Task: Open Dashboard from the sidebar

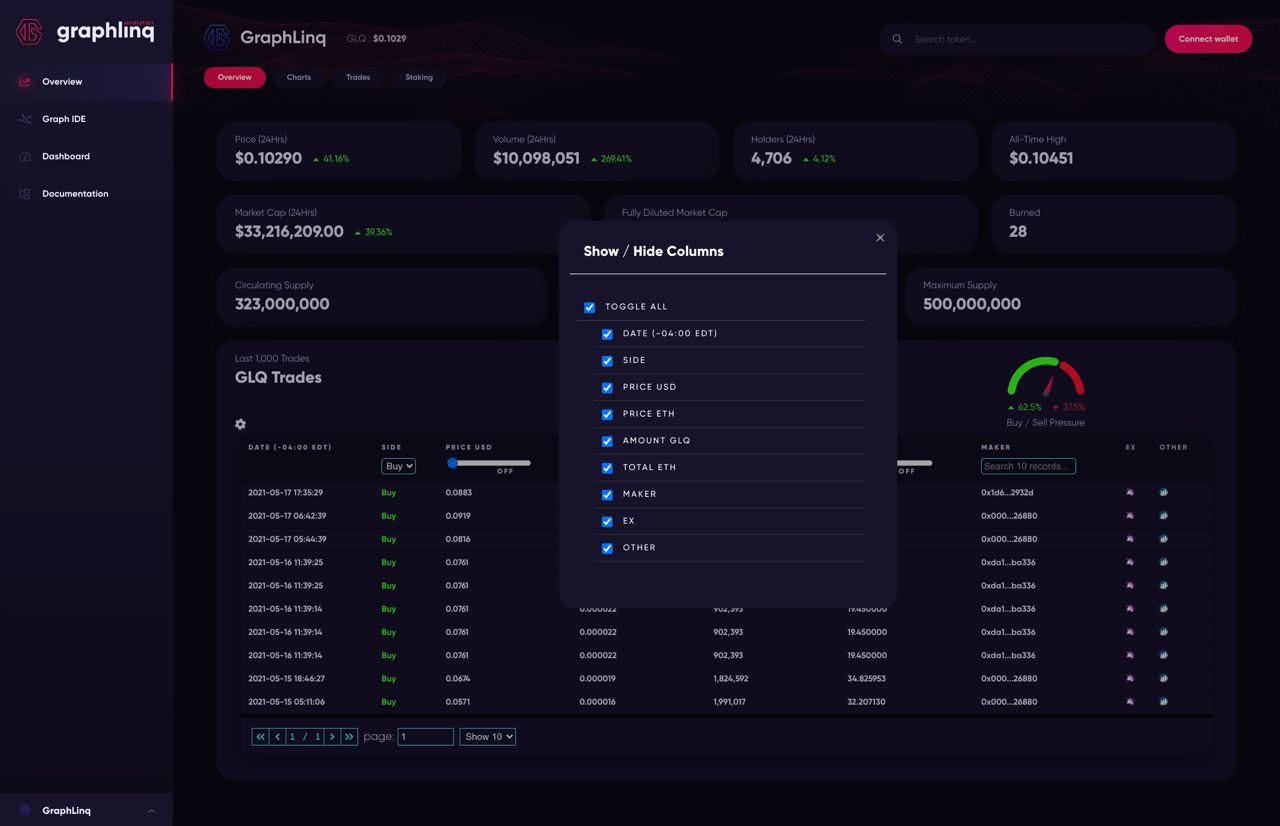Action: (86, 156)
